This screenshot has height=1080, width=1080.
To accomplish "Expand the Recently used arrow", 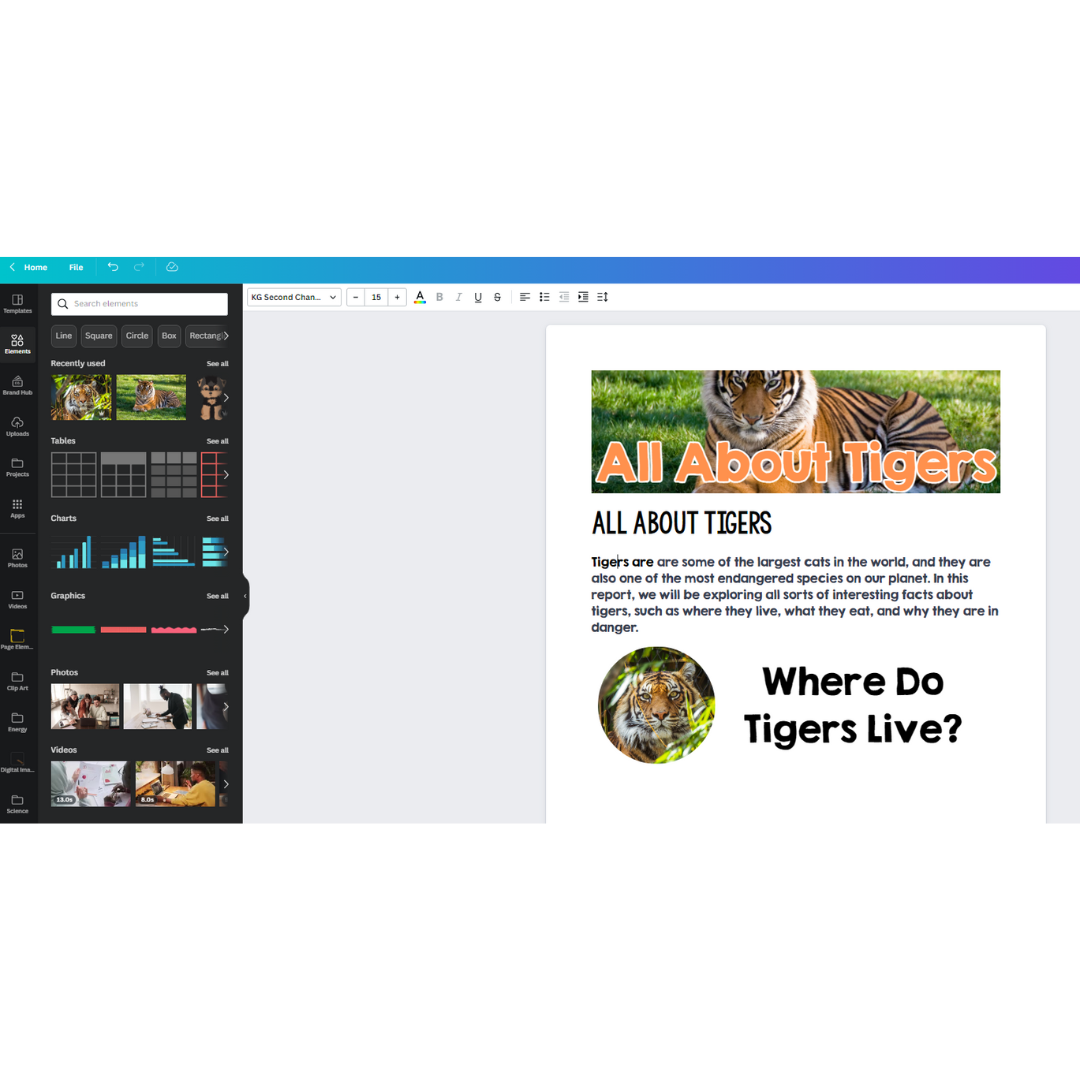I will (228, 397).
